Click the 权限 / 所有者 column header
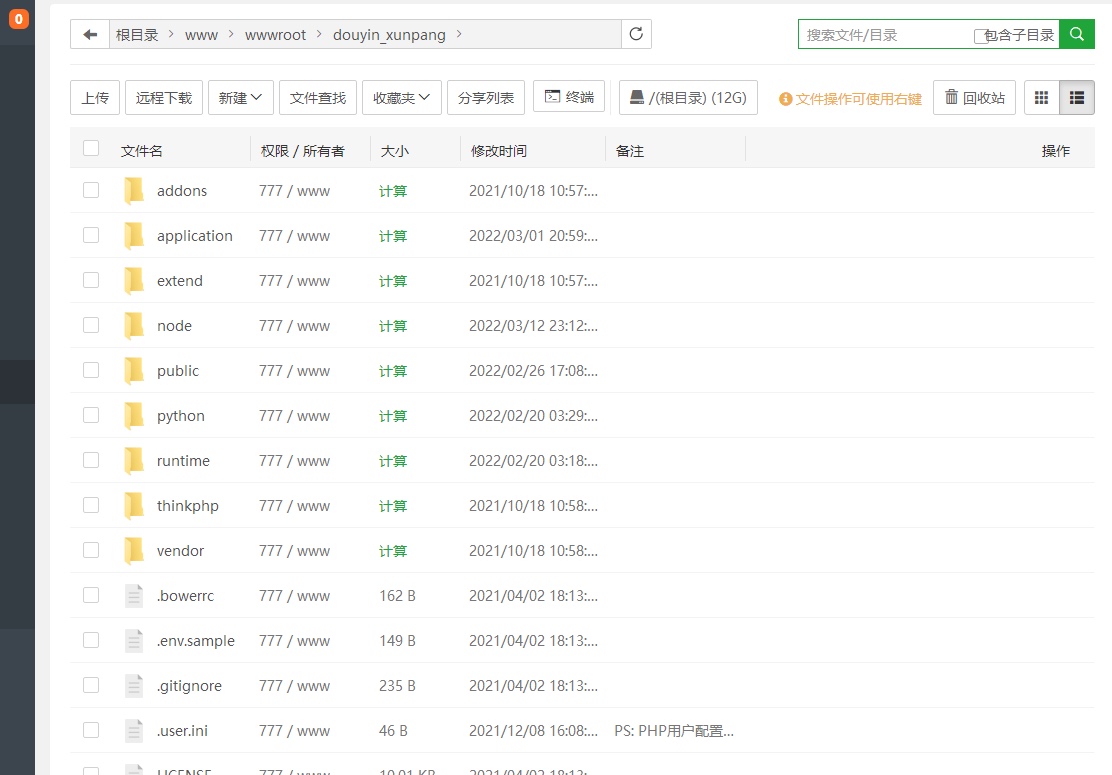Image resolution: width=1112 pixels, height=775 pixels. (x=302, y=150)
